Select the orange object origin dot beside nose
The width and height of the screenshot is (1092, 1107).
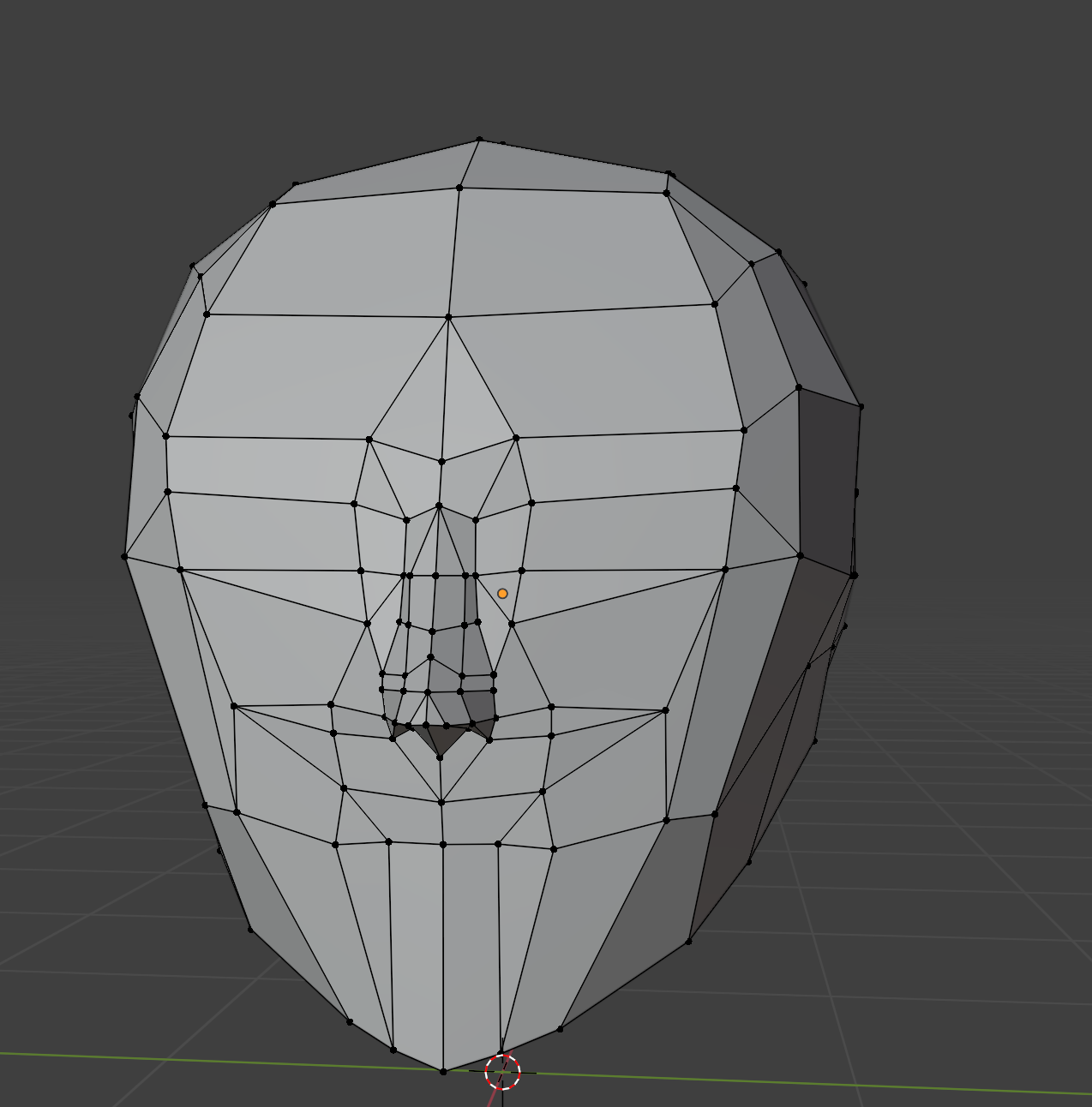[502, 593]
